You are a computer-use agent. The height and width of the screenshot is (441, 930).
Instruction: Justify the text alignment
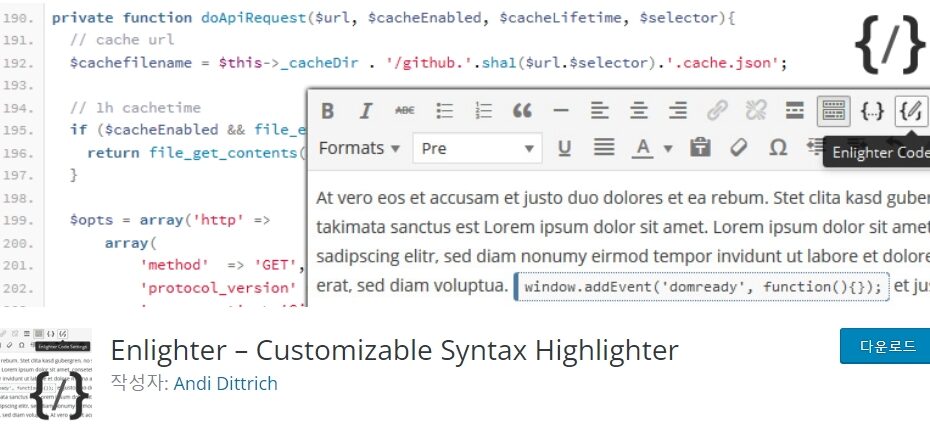pos(604,148)
